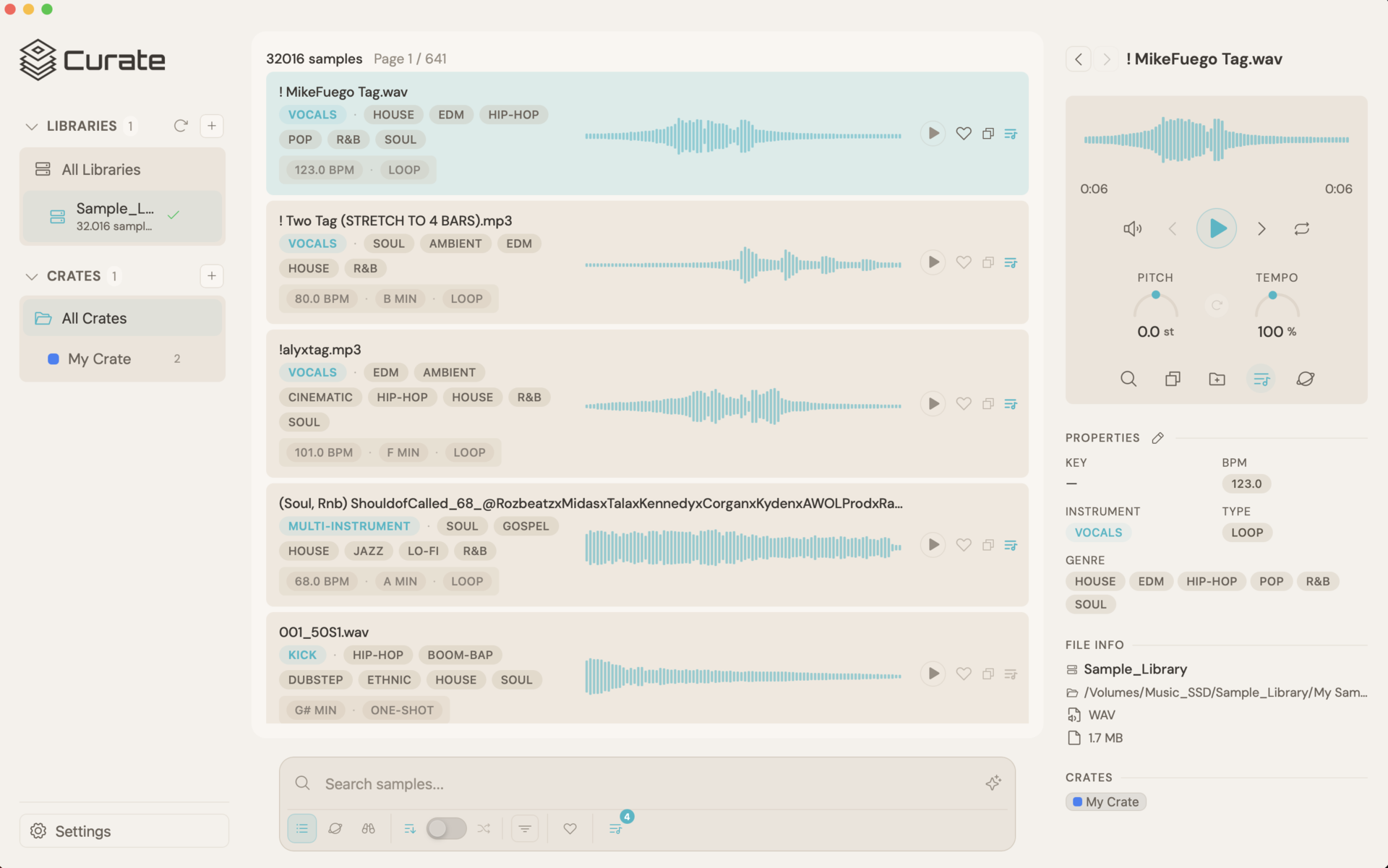Copy the 001_50S1.wav sample

(x=988, y=674)
